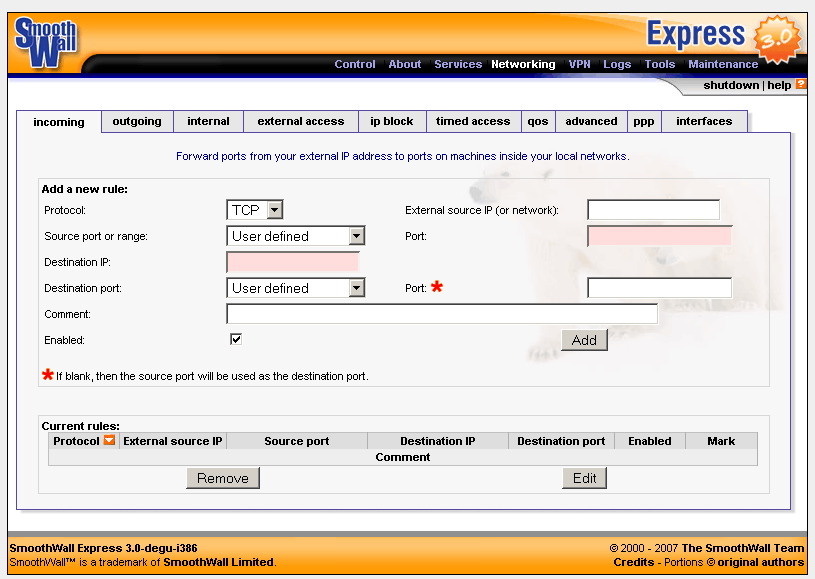This screenshot has height=579, width=815.
Task: Open the Maintenance menu
Action: pos(723,64)
